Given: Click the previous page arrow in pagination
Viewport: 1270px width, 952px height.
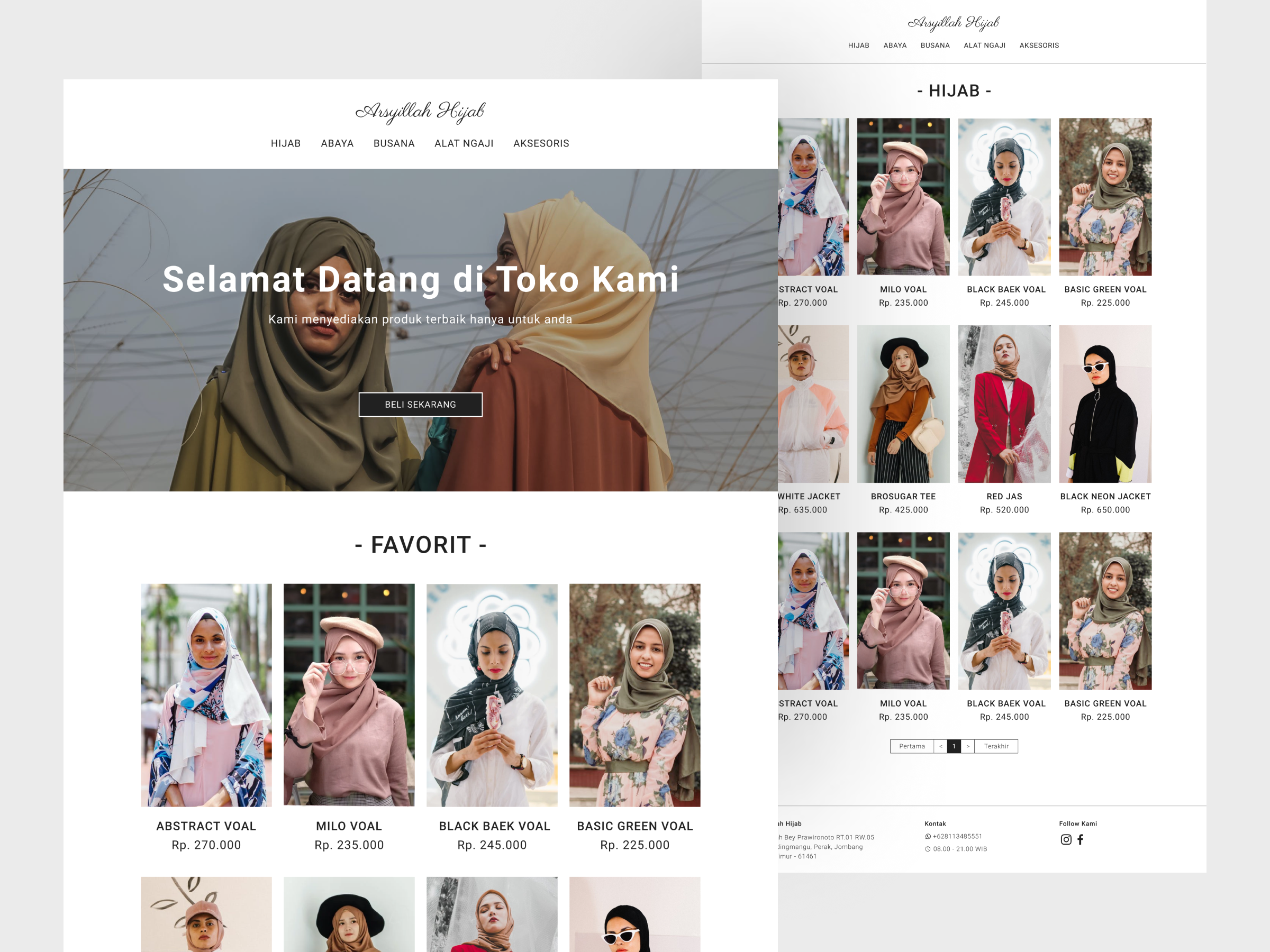Looking at the screenshot, I should tap(940, 747).
